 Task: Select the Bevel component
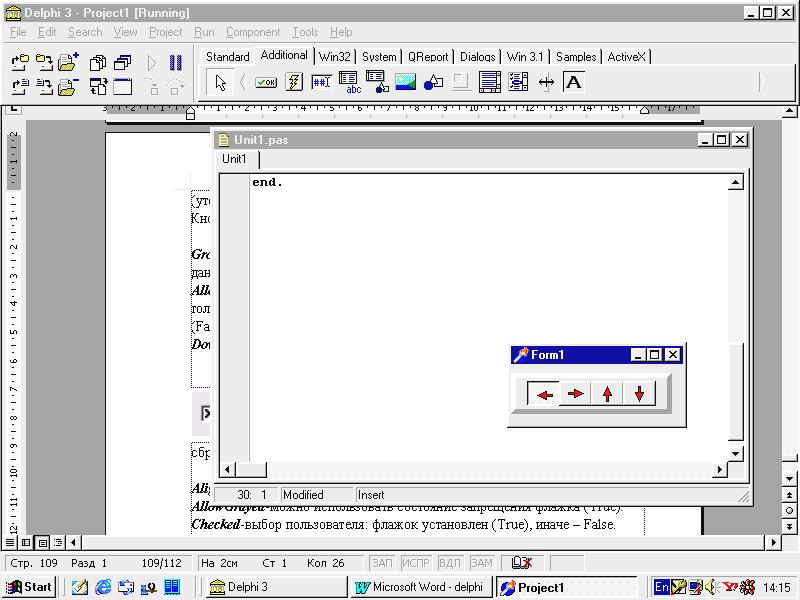(461, 82)
